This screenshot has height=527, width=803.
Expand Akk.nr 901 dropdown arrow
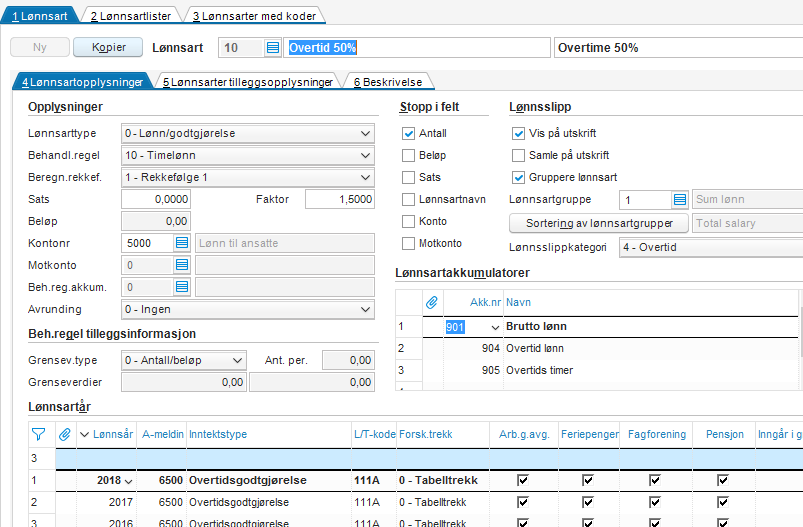495,327
